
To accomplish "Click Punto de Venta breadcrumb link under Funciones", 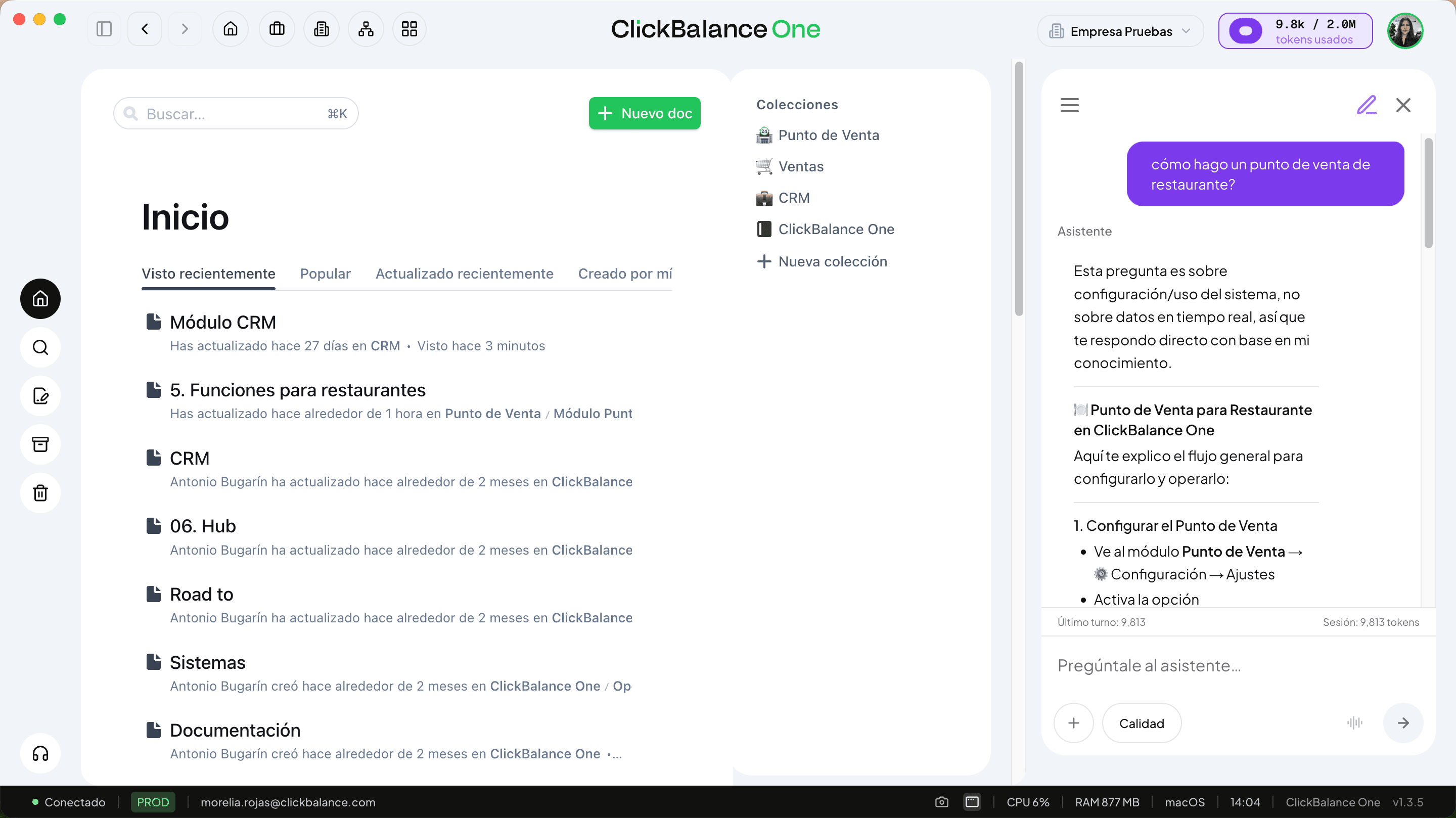I will (492, 414).
